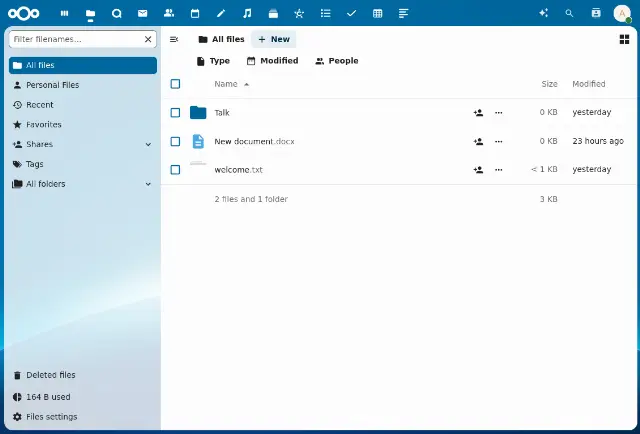This screenshot has width=640, height=434.
Task: Open the Calendar app icon
Action: tap(195, 13)
